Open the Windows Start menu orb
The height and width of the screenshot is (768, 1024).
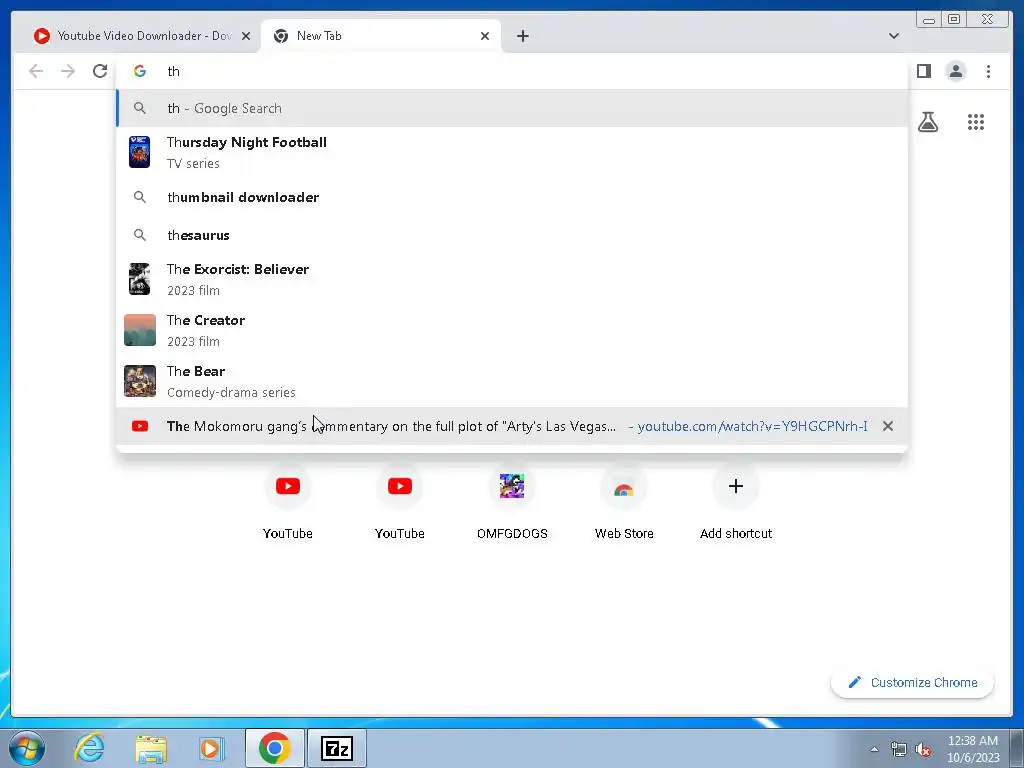click(x=27, y=748)
